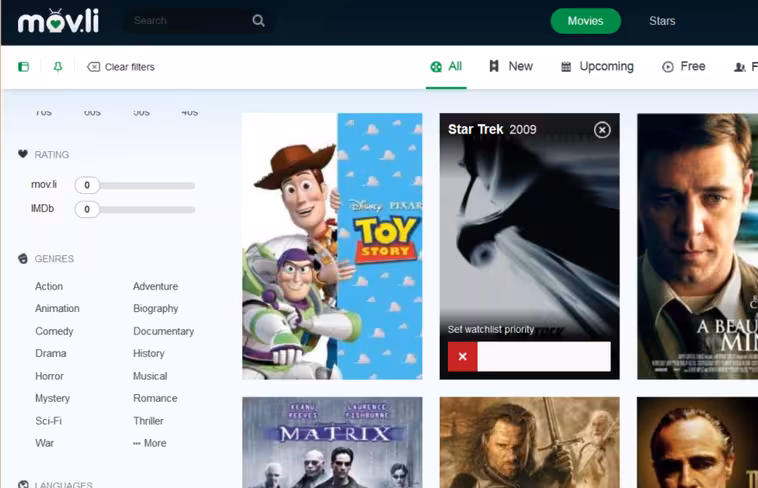This screenshot has height=488, width=758.
Task: Filter by Drama genre
Action: [x=51, y=354]
